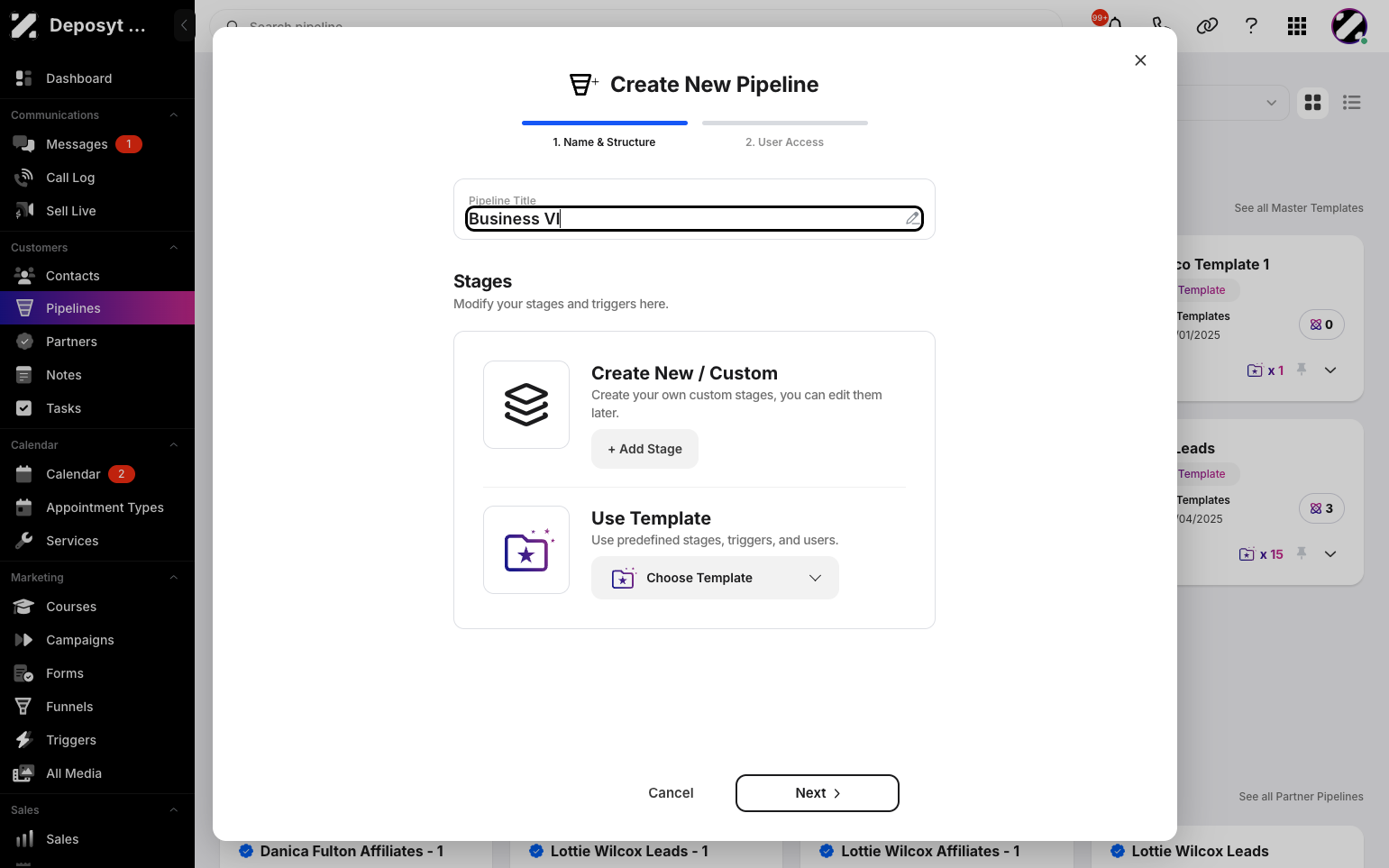
Task: Collapse the Communications section
Action: coord(174,115)
